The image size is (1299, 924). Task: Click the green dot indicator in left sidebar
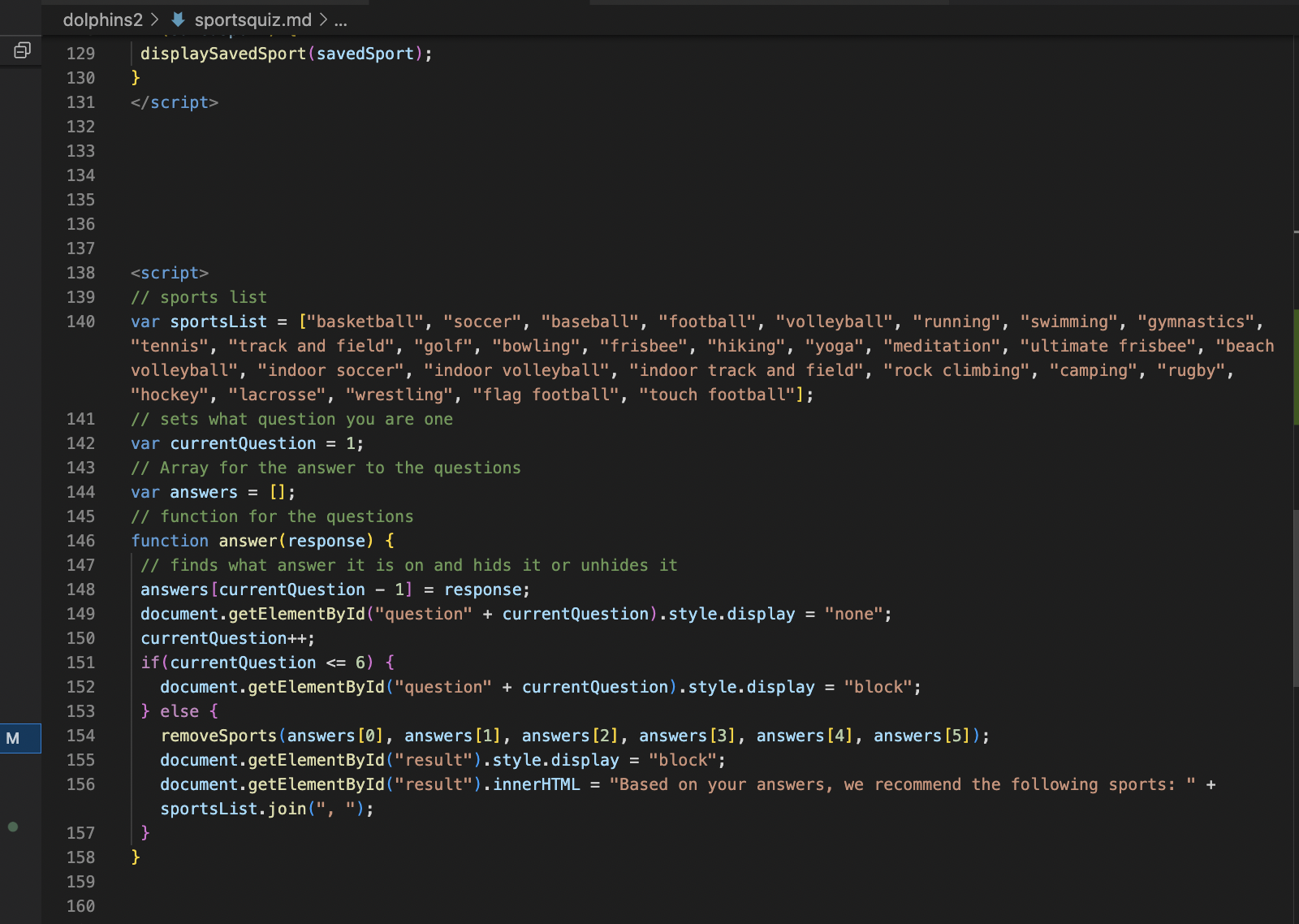(13, 827)
